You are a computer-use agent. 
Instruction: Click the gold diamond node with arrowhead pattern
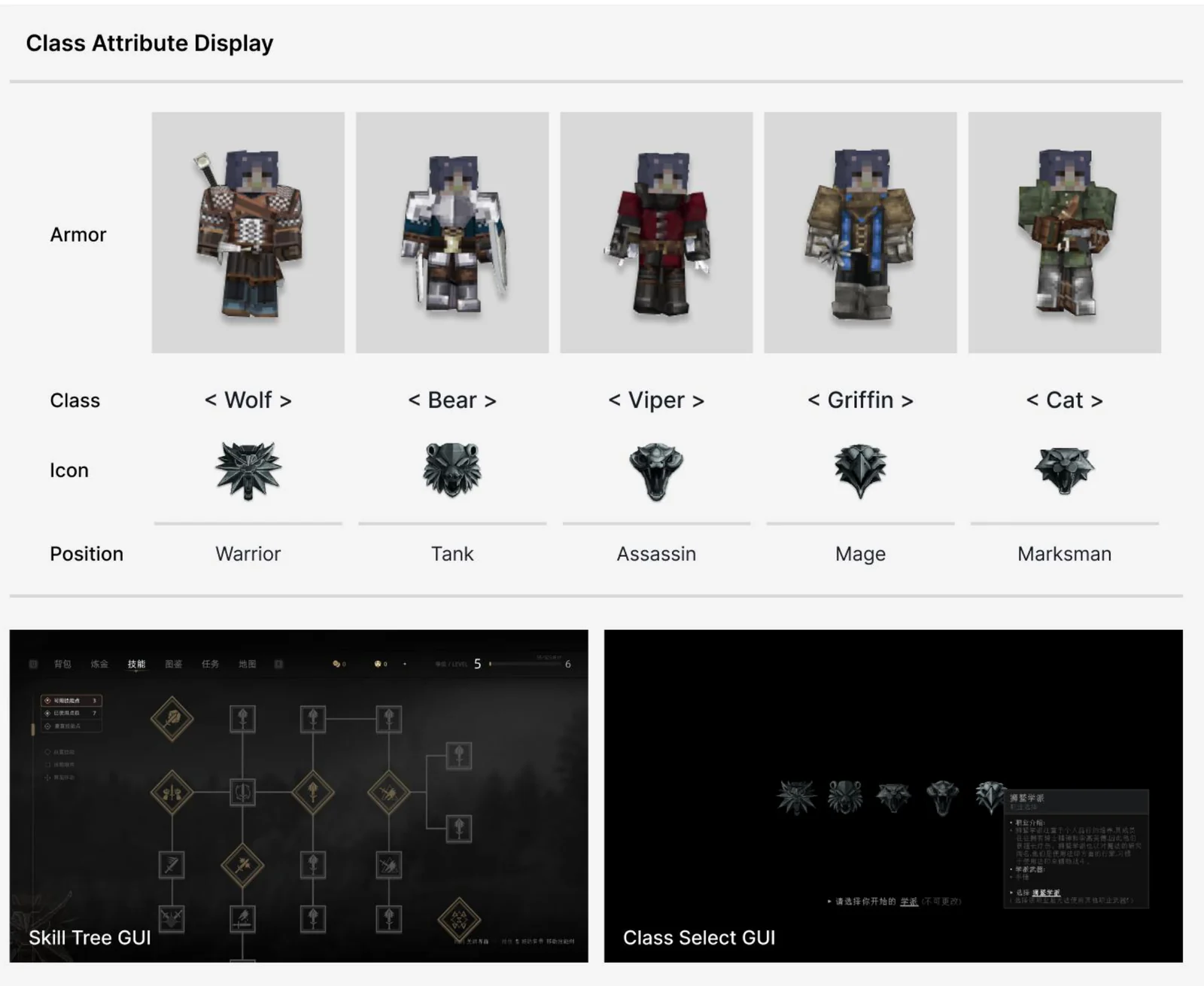click(x=459, y=919)
